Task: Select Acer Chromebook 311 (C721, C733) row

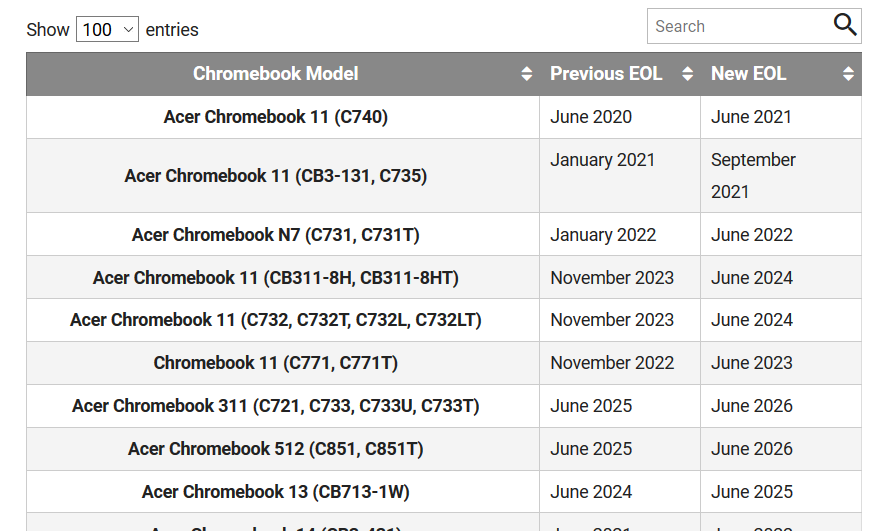Action: click(444, 406)
